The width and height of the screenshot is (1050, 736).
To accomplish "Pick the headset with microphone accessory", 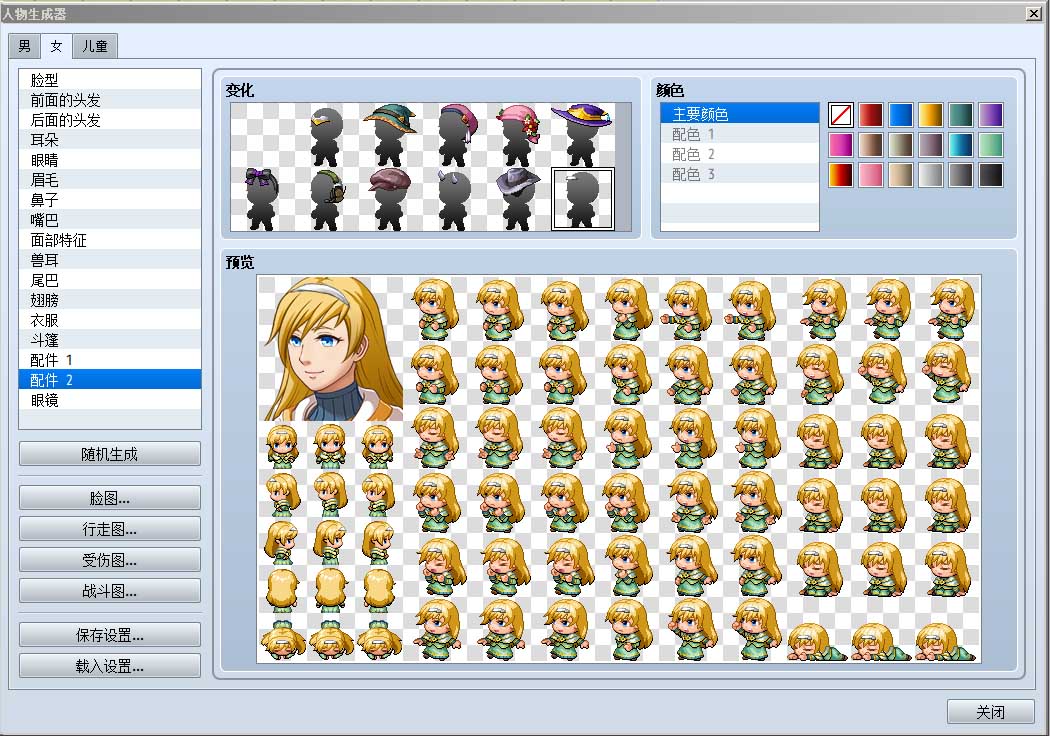I will click(325, 200).
